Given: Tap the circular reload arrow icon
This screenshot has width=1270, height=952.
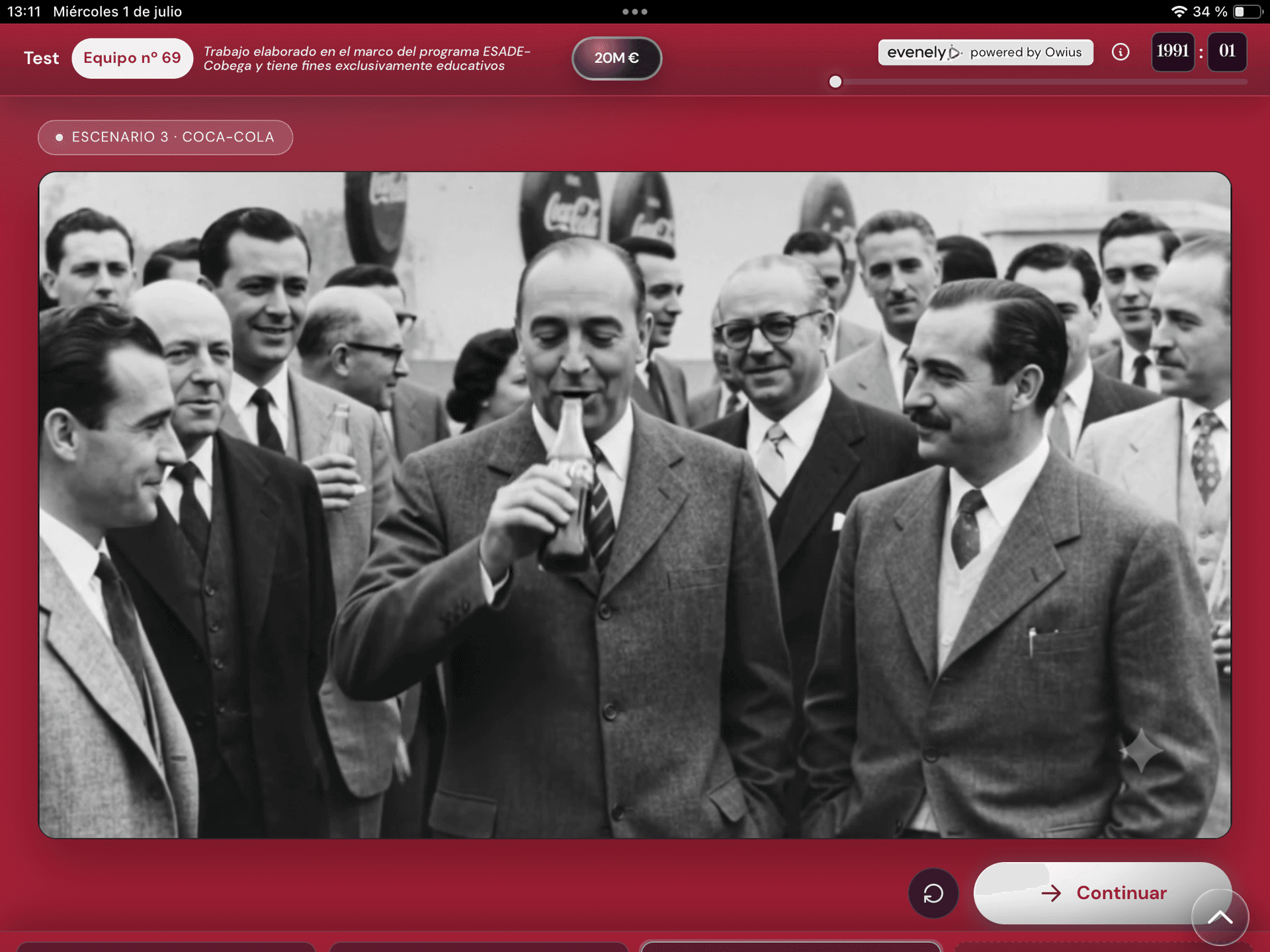Looking at the screenshot, I should [x=933, y=893].
